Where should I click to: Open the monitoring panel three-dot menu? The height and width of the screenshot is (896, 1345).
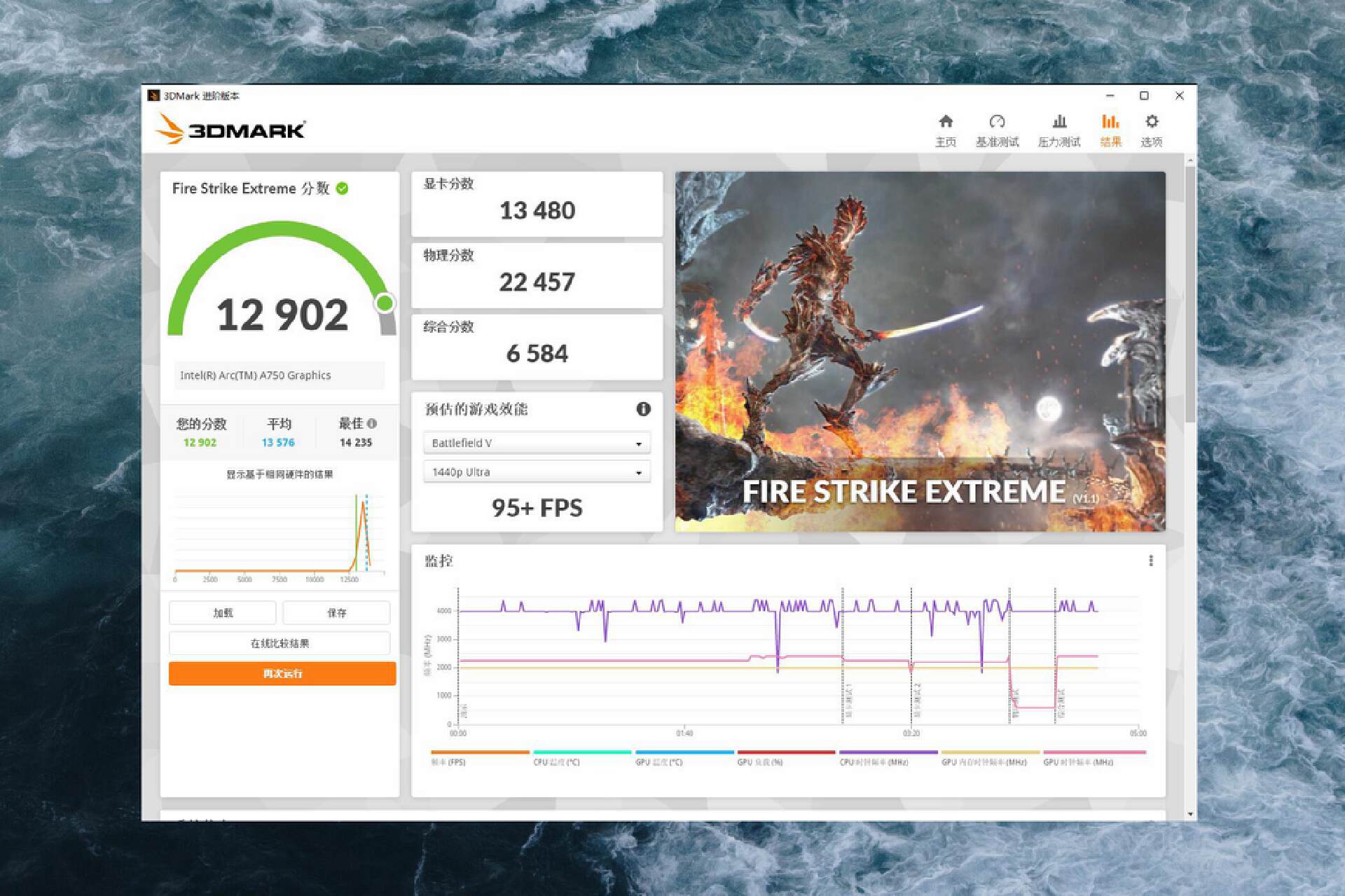[1150, 560]
